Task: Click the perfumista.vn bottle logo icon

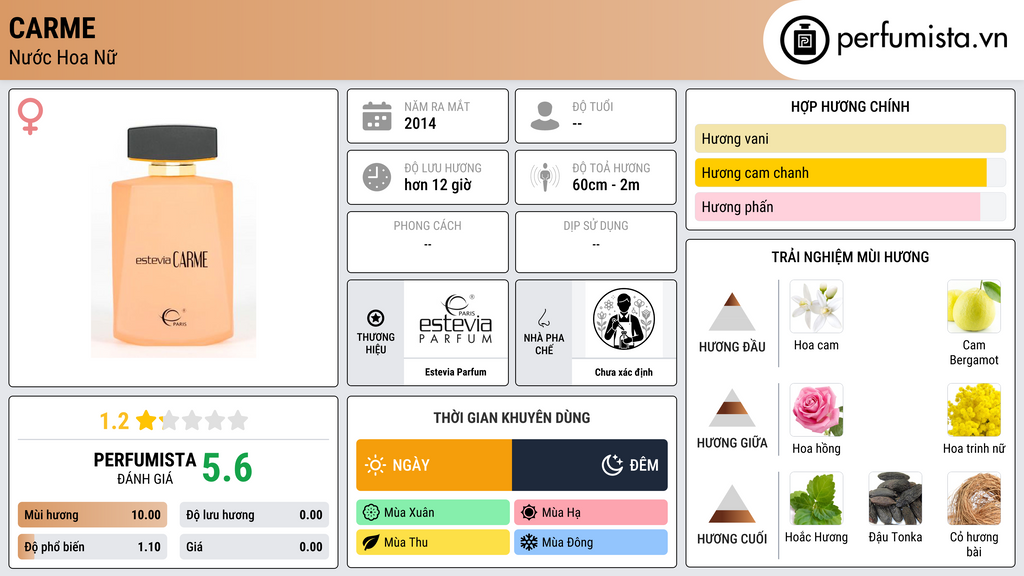Action: (804, 40)
